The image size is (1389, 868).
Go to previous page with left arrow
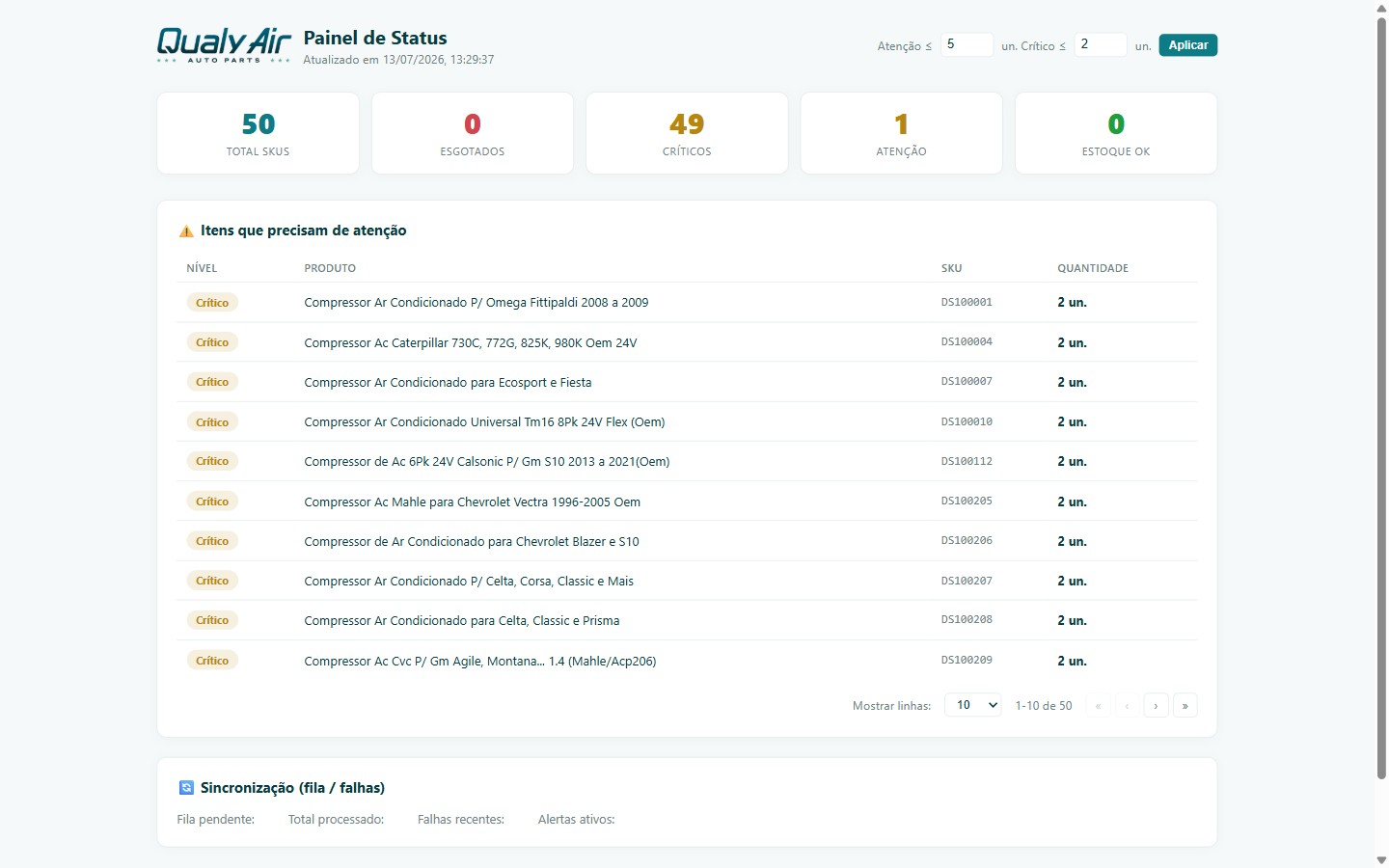[x=1127, y=706]
